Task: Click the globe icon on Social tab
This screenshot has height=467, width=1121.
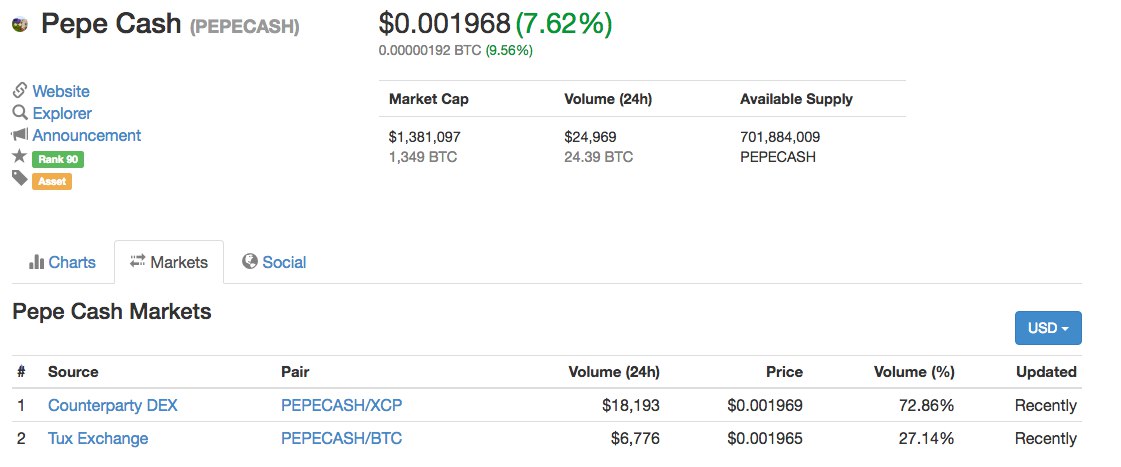Action: [250, 262]
